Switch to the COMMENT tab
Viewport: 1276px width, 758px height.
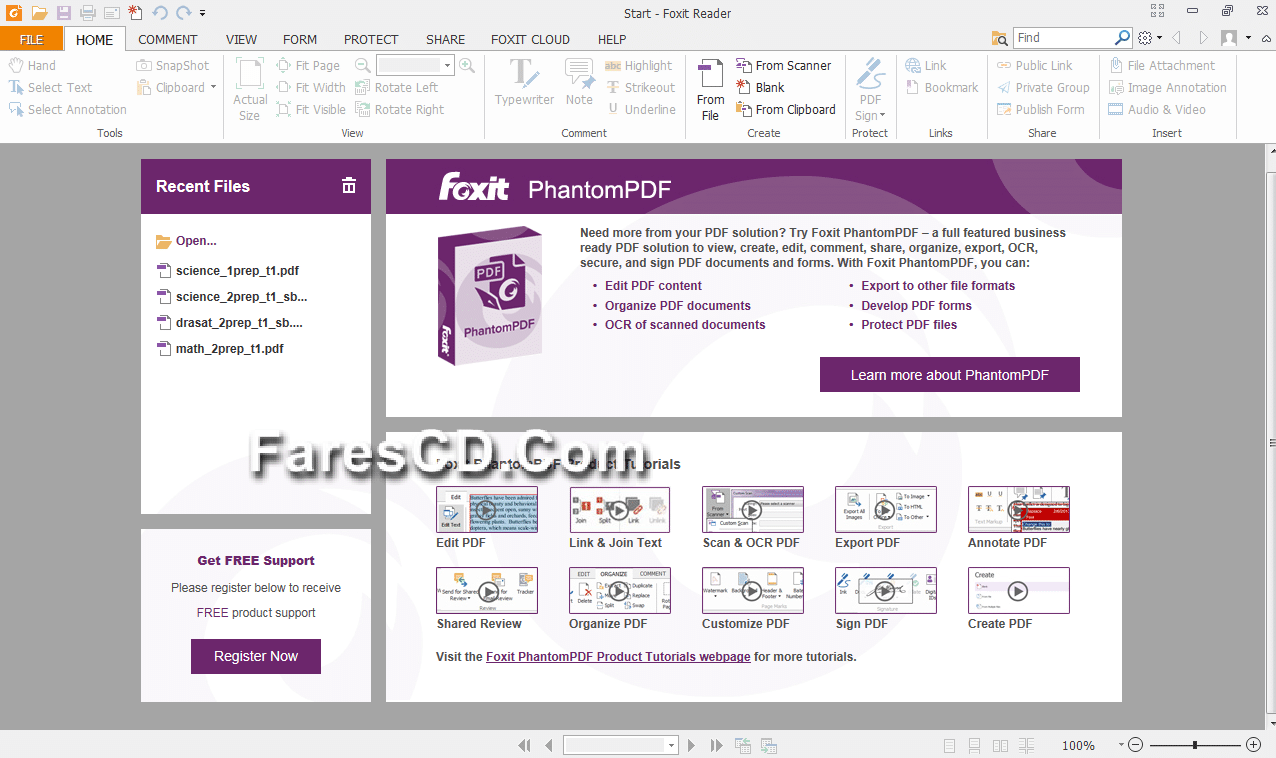[x=168, y=39]
